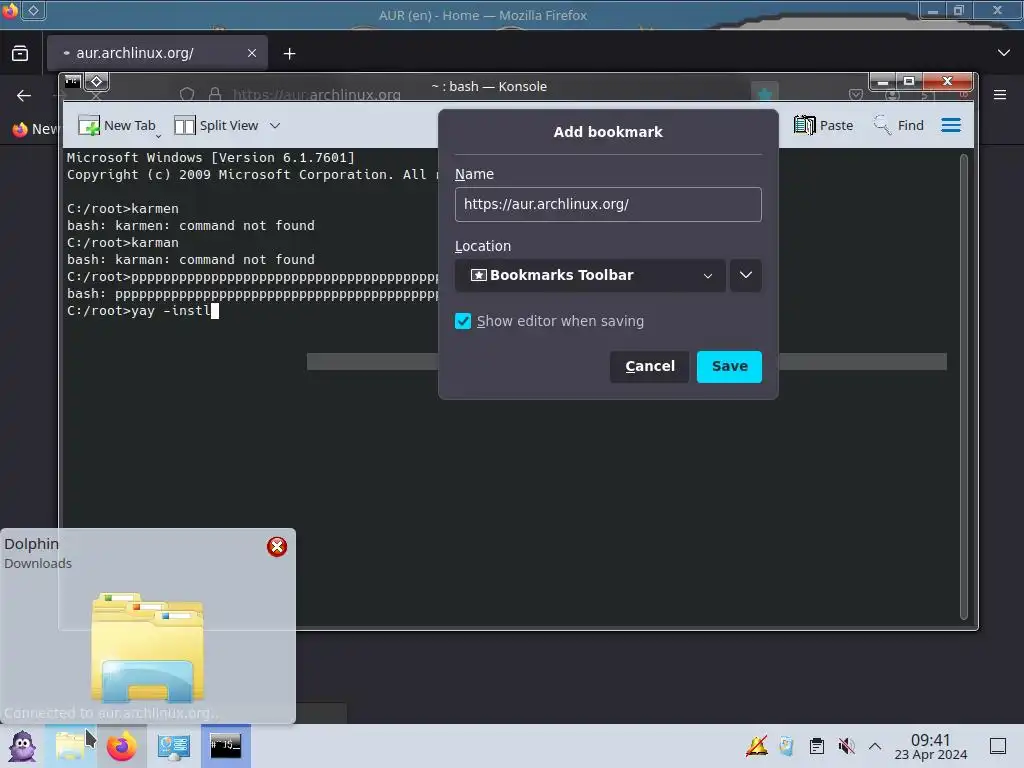Click the Firefox taskbar icon
1024x768 pixels.
click(121, 746)
